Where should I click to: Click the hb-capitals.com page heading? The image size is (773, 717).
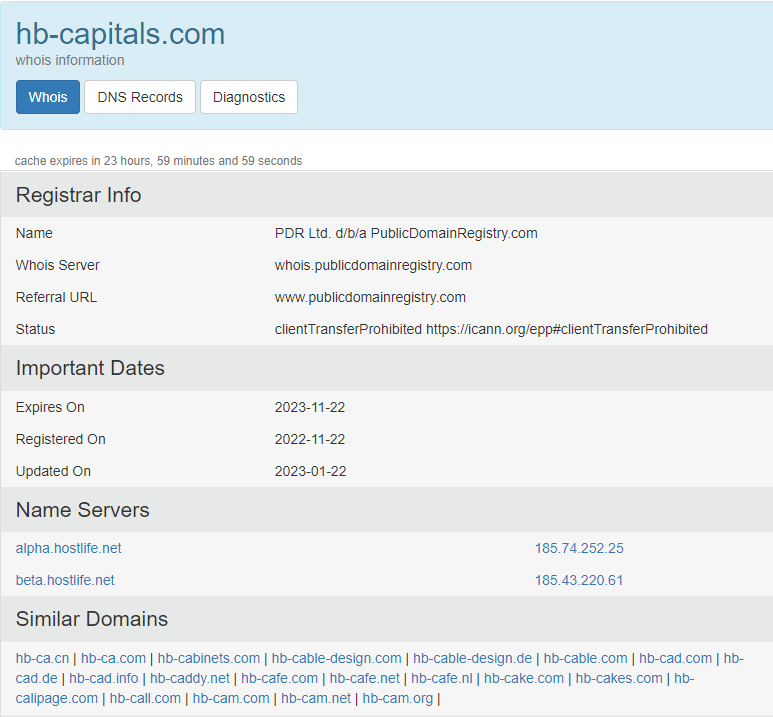coord(120,34)
